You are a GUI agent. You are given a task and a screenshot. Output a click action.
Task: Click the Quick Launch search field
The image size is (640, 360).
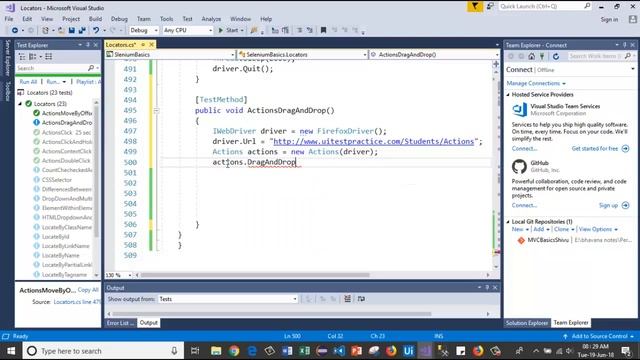[540, 7]
